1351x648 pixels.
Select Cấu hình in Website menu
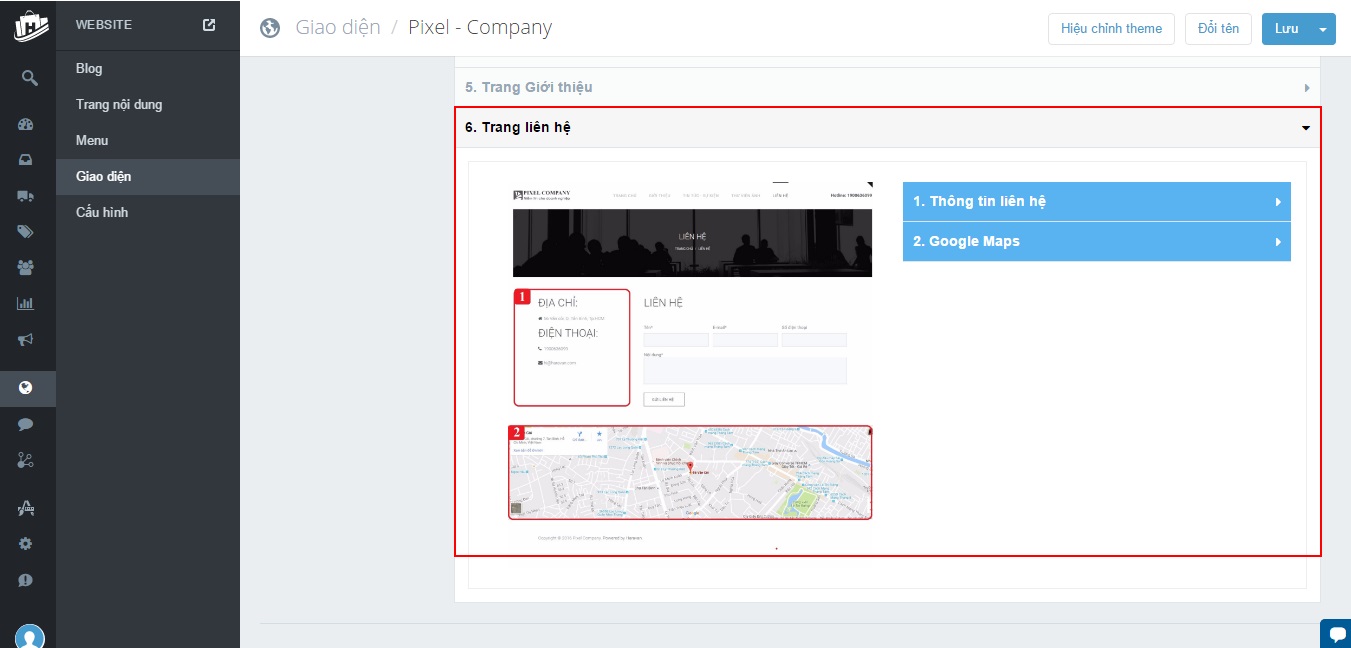coord(102,212)
